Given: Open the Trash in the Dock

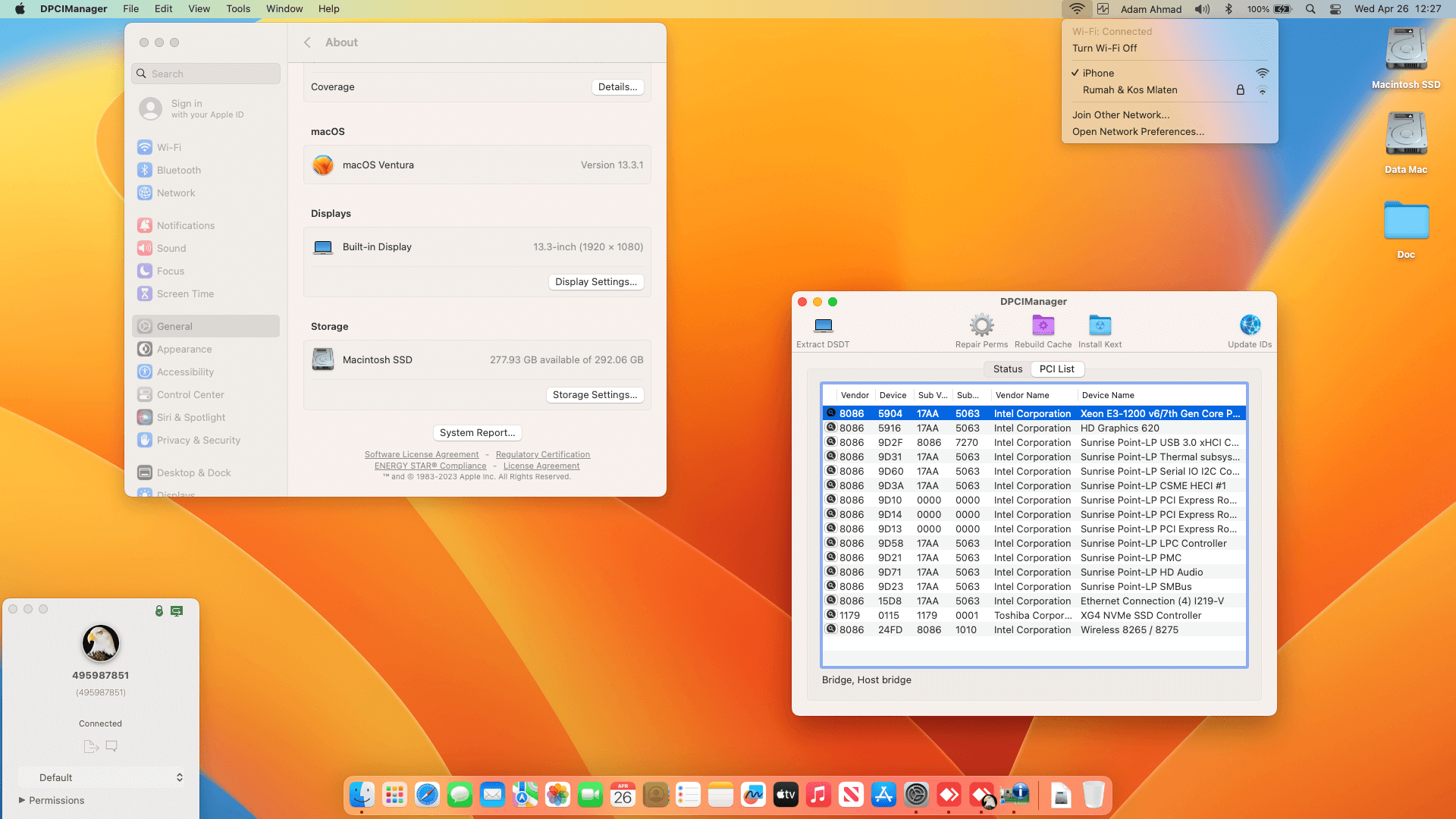Looking at the screenshot, I should coord(1094,795).
